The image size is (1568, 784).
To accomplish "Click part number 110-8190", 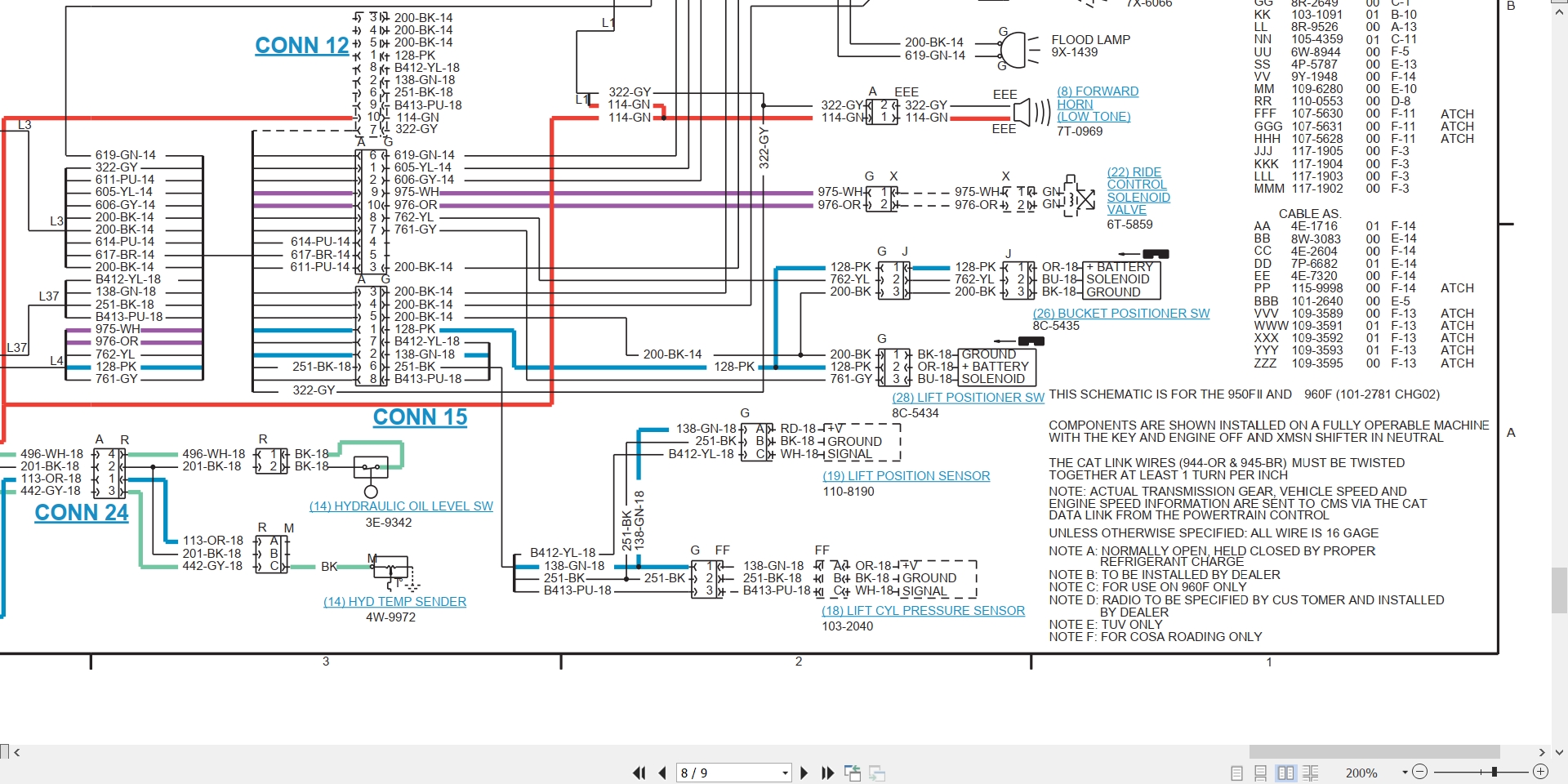I will [x=849, y=492].
